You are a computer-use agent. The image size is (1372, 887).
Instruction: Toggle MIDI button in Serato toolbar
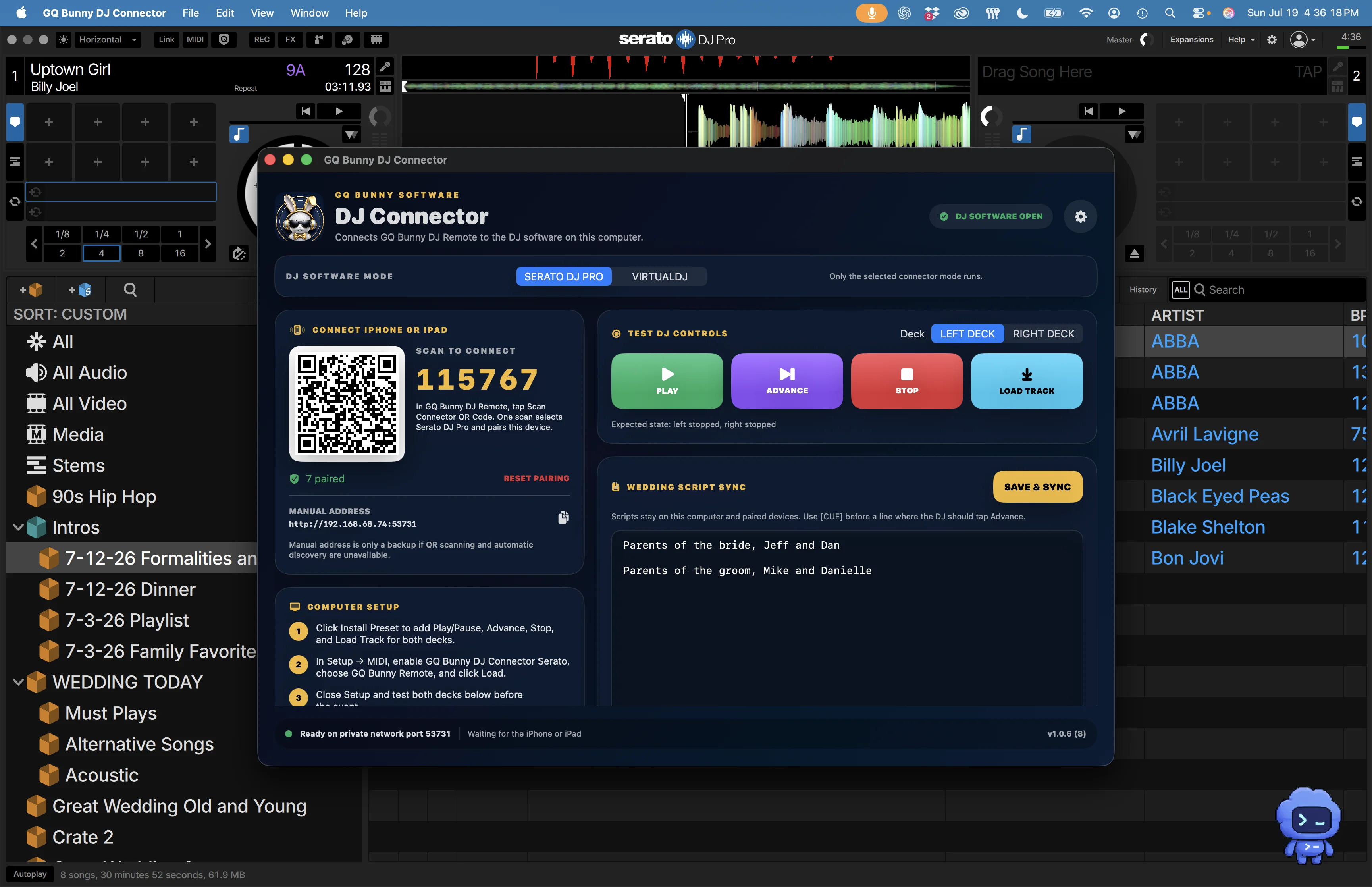[195, 40]
